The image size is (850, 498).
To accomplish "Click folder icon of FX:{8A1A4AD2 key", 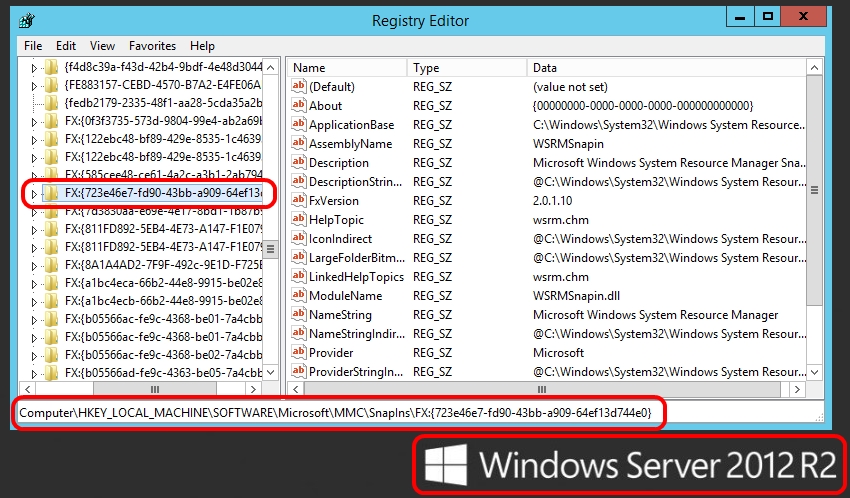I will click(51, 265).
